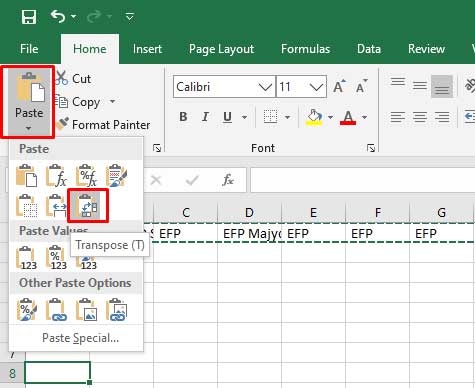Screen dimensions: 475x388
Task: Toggle the highlighted Bottom Align icon
Action: 442,86
